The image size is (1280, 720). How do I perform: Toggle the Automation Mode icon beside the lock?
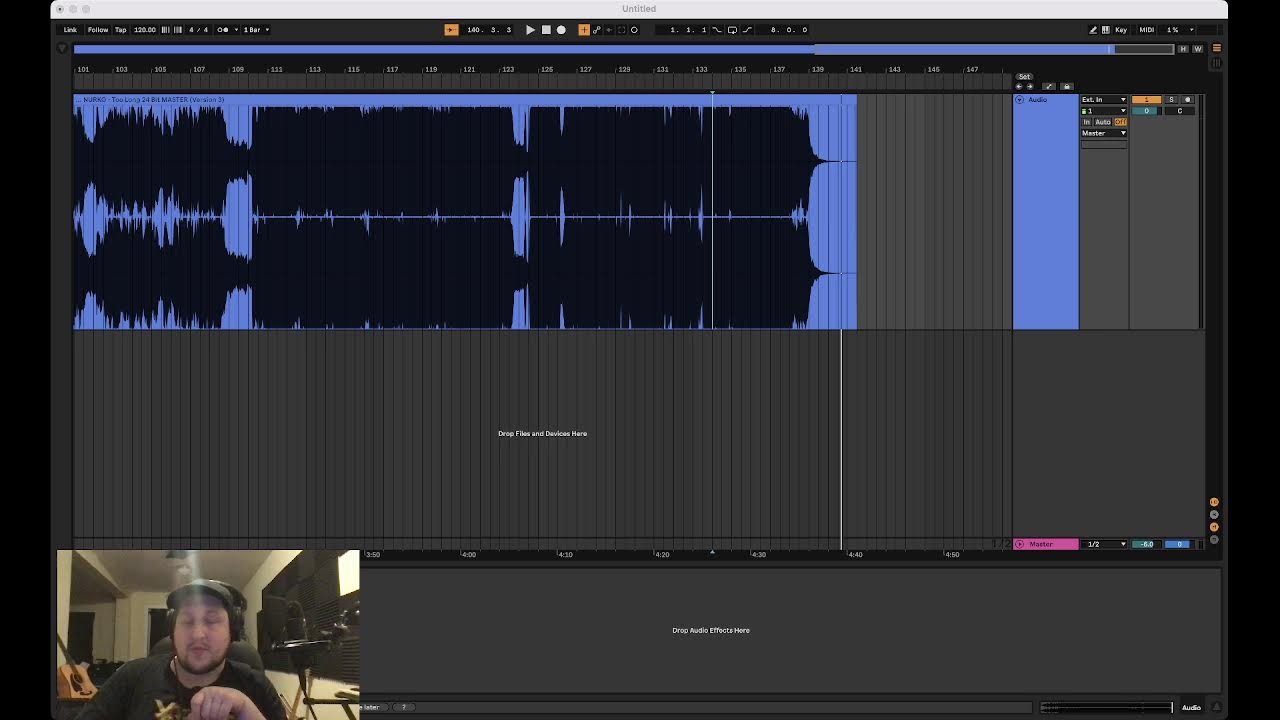[1049, 87]
